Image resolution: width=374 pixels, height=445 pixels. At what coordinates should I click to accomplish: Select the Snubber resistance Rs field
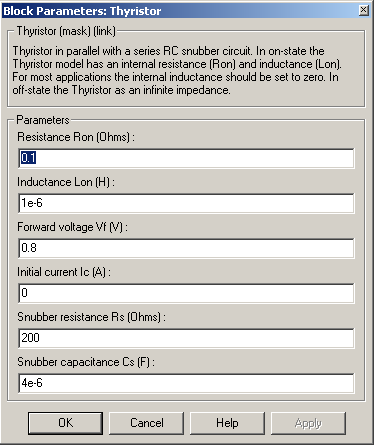(x=186, y=338)
